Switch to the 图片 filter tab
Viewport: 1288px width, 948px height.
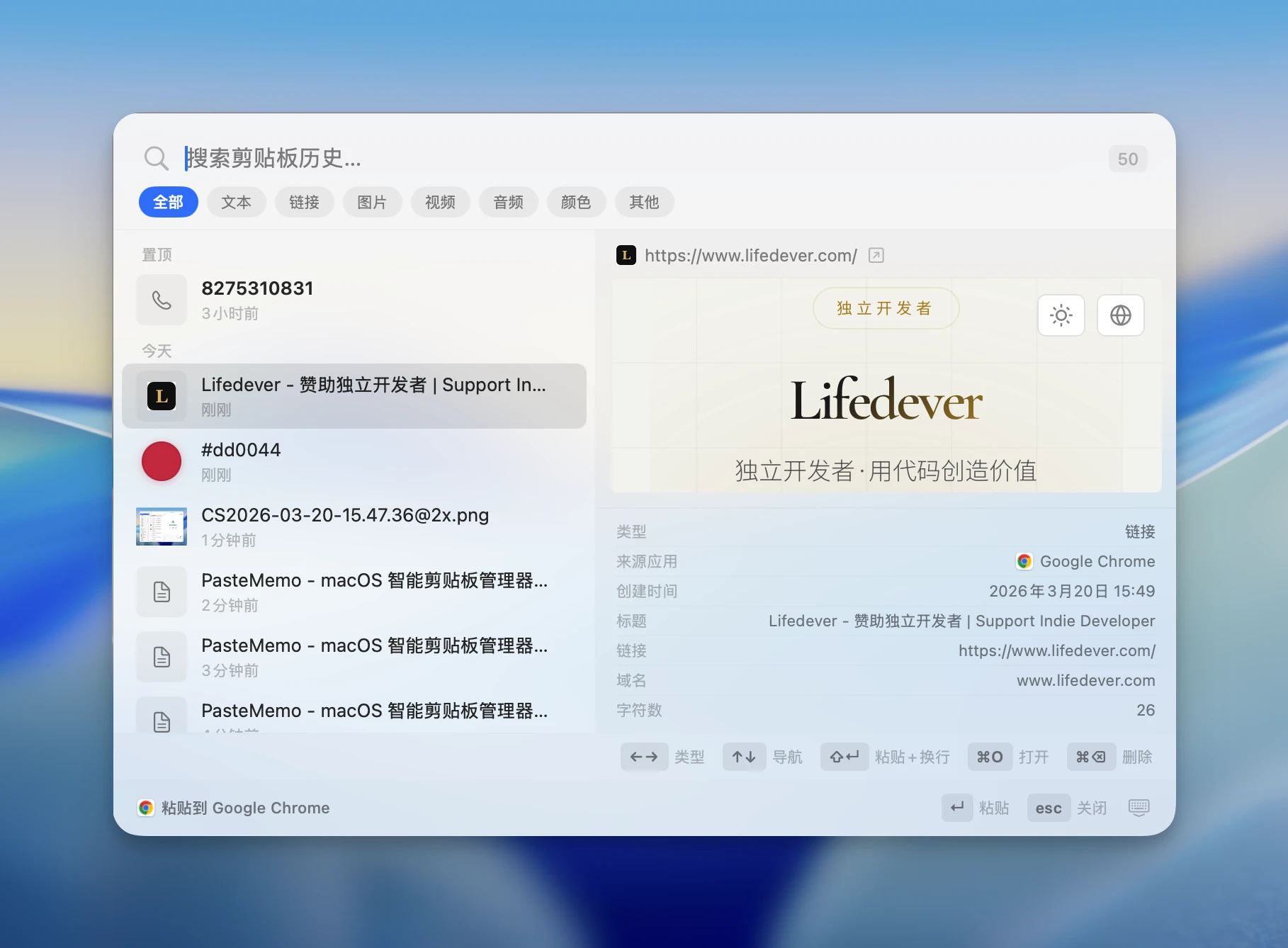(x=372, y=203)
